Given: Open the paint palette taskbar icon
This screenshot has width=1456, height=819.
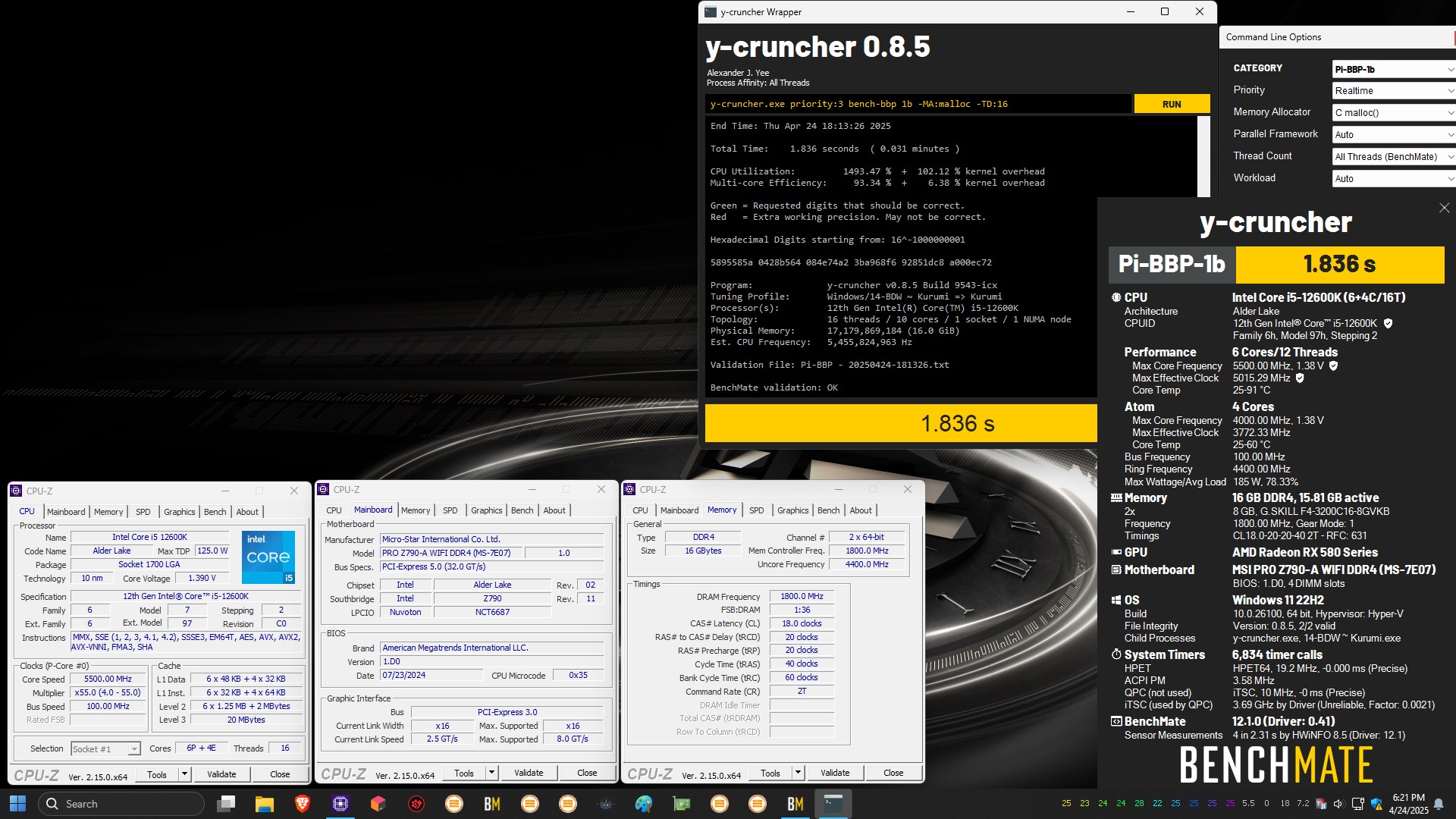Looking at the screenshot, I should [643, 804].
